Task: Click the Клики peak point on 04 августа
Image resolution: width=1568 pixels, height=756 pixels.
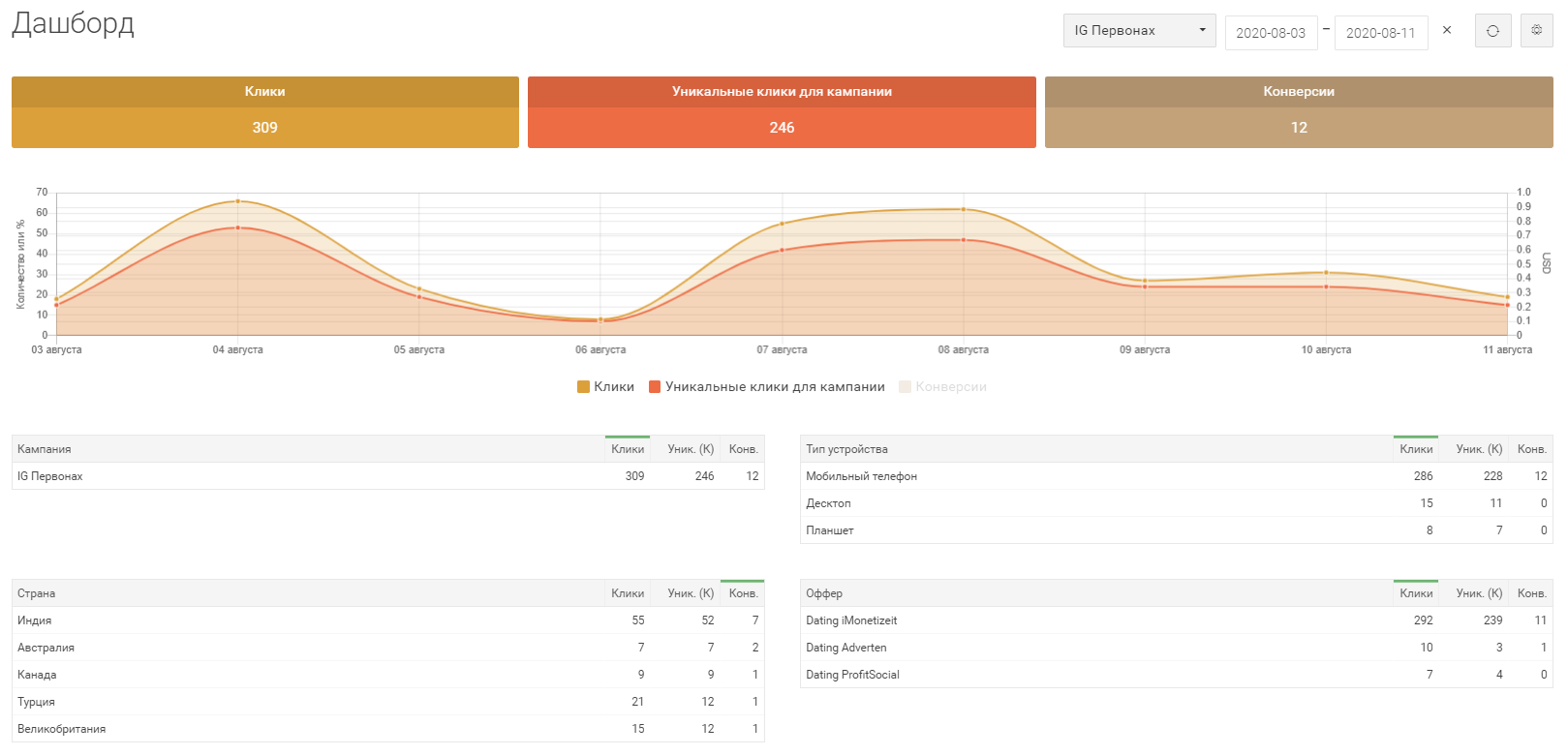Action: point(238,201)
